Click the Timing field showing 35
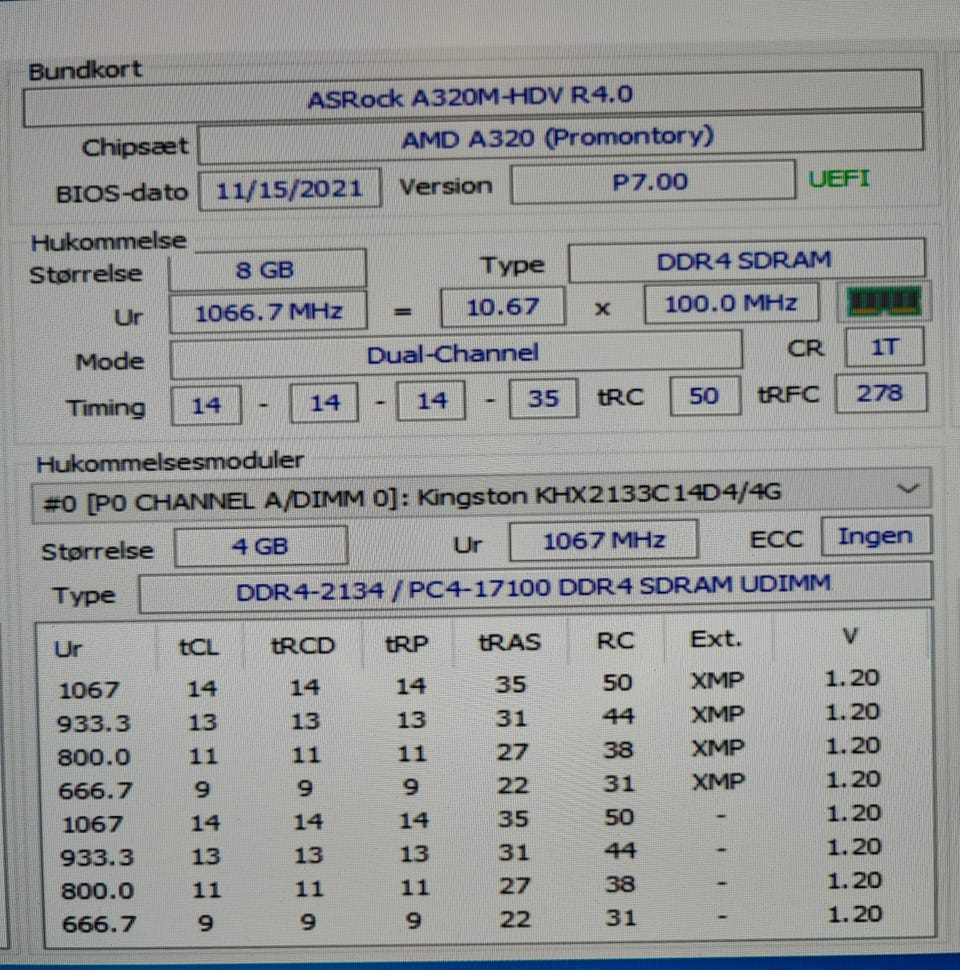The height and width of the screenshot is (970, 960). [543, 399]
